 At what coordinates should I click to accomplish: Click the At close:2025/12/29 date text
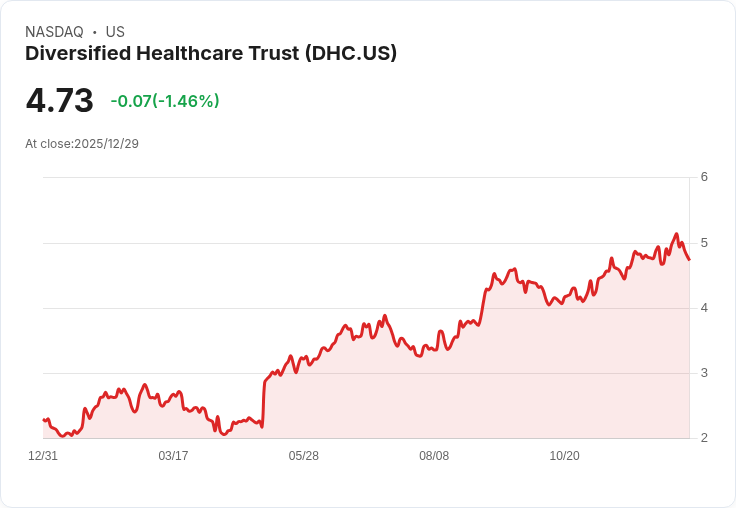pyautogui.click(x=82, y=144)
